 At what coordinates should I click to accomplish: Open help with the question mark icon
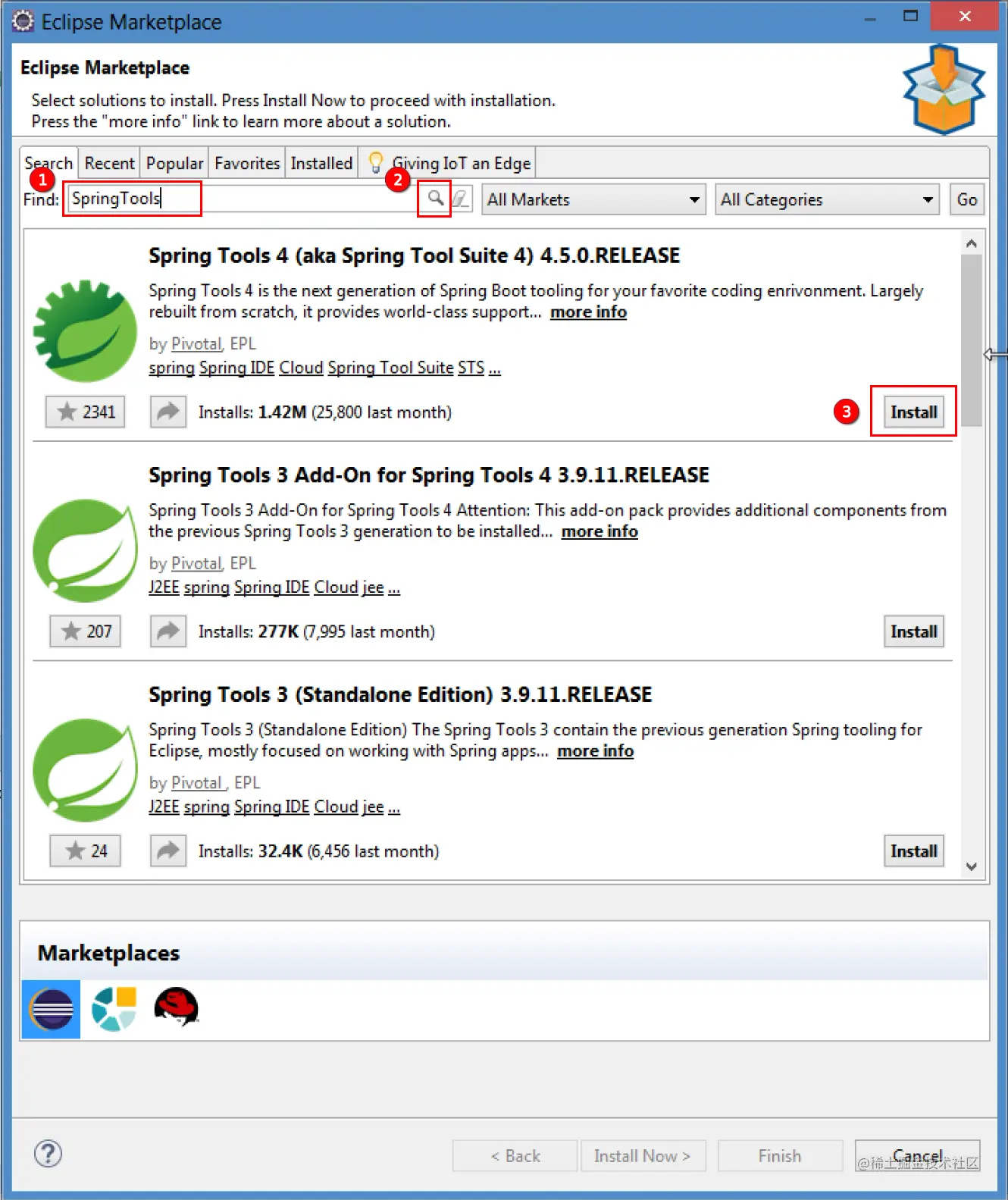[x=48, y=1154]
